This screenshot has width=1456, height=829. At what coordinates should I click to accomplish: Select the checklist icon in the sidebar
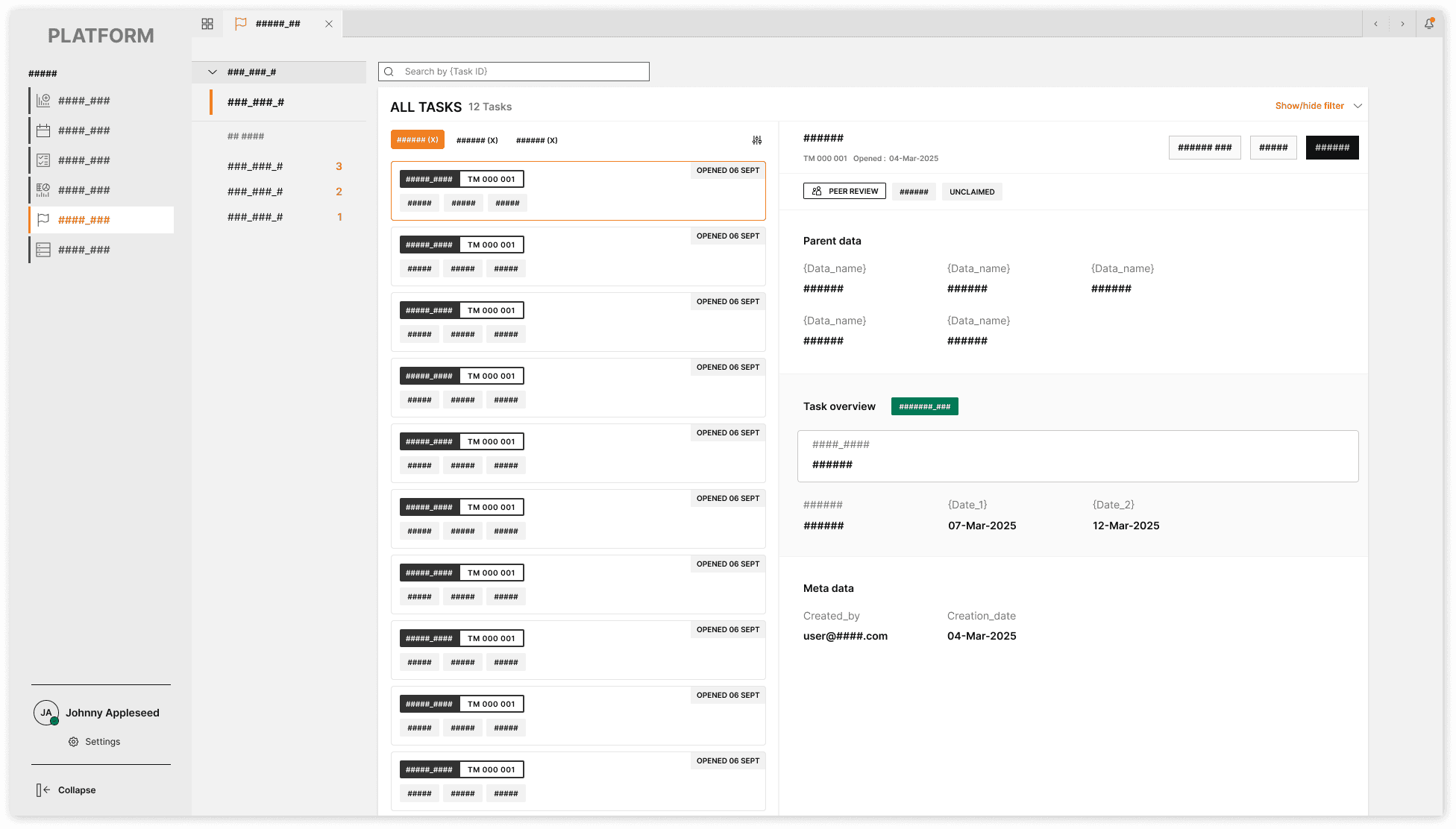[x=43, y=160]
